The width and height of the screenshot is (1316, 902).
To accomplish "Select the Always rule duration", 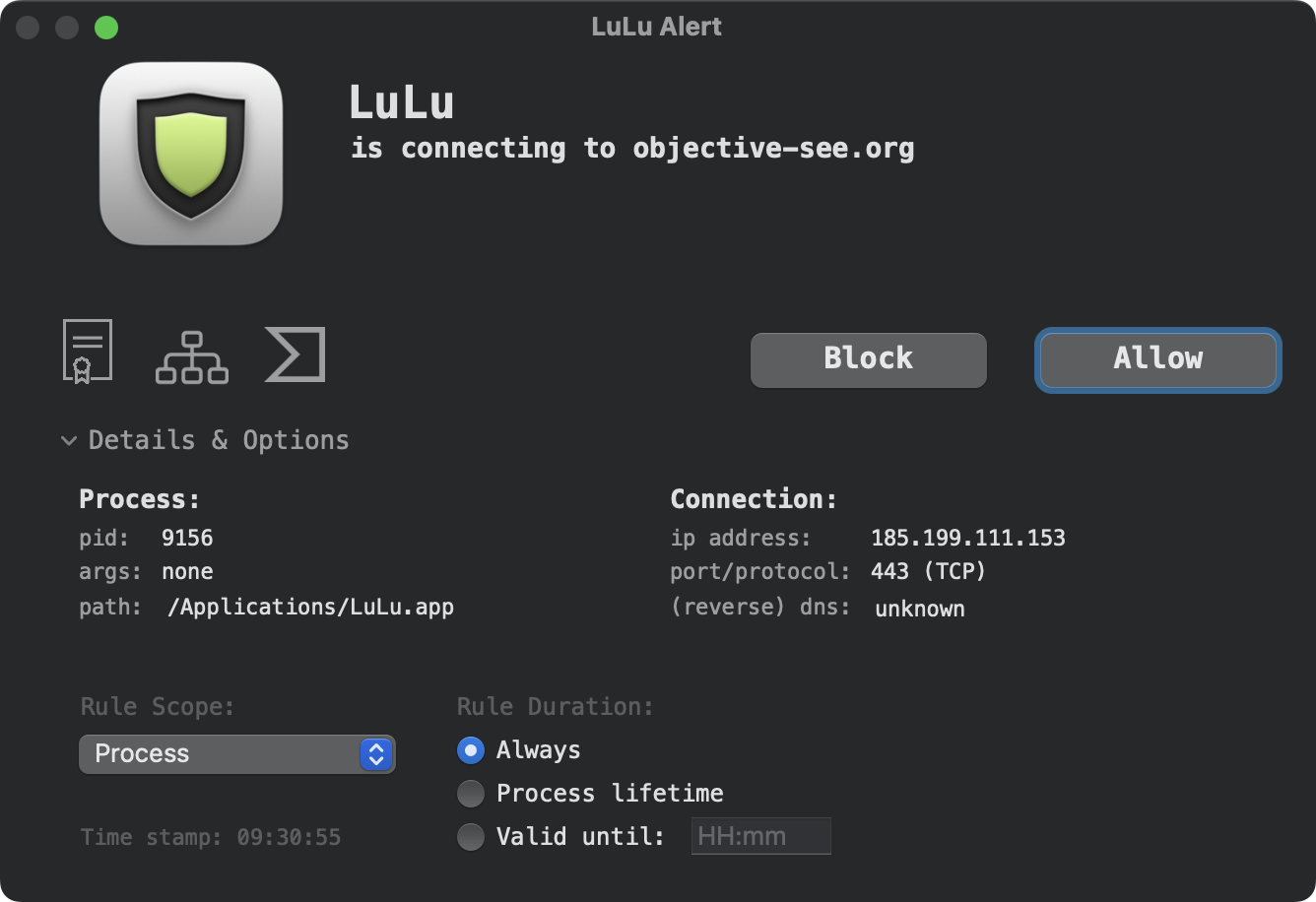I will point(471,750).
